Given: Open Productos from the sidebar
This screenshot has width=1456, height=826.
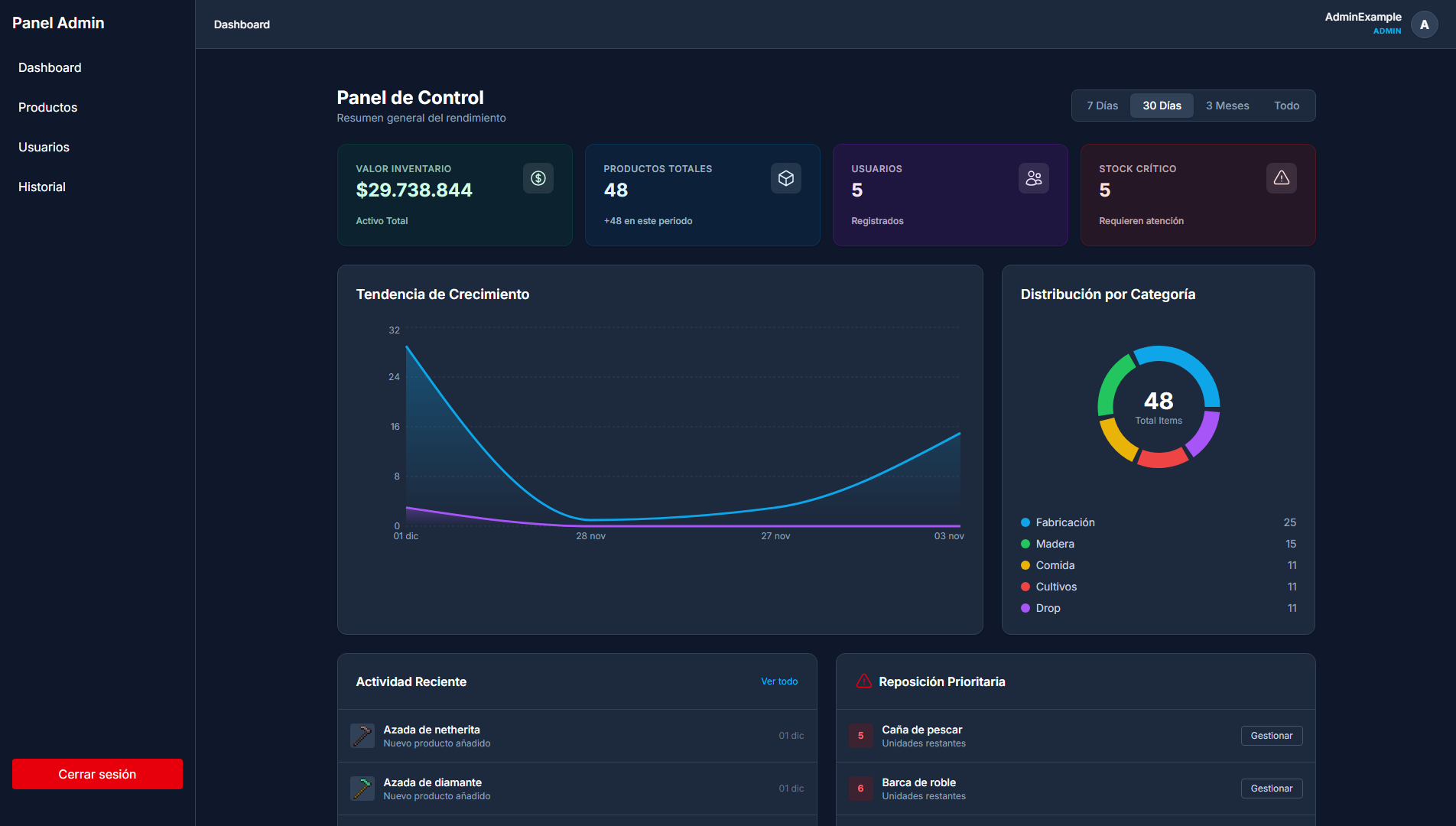Looking at the screenshot, I should pos(47,107).
